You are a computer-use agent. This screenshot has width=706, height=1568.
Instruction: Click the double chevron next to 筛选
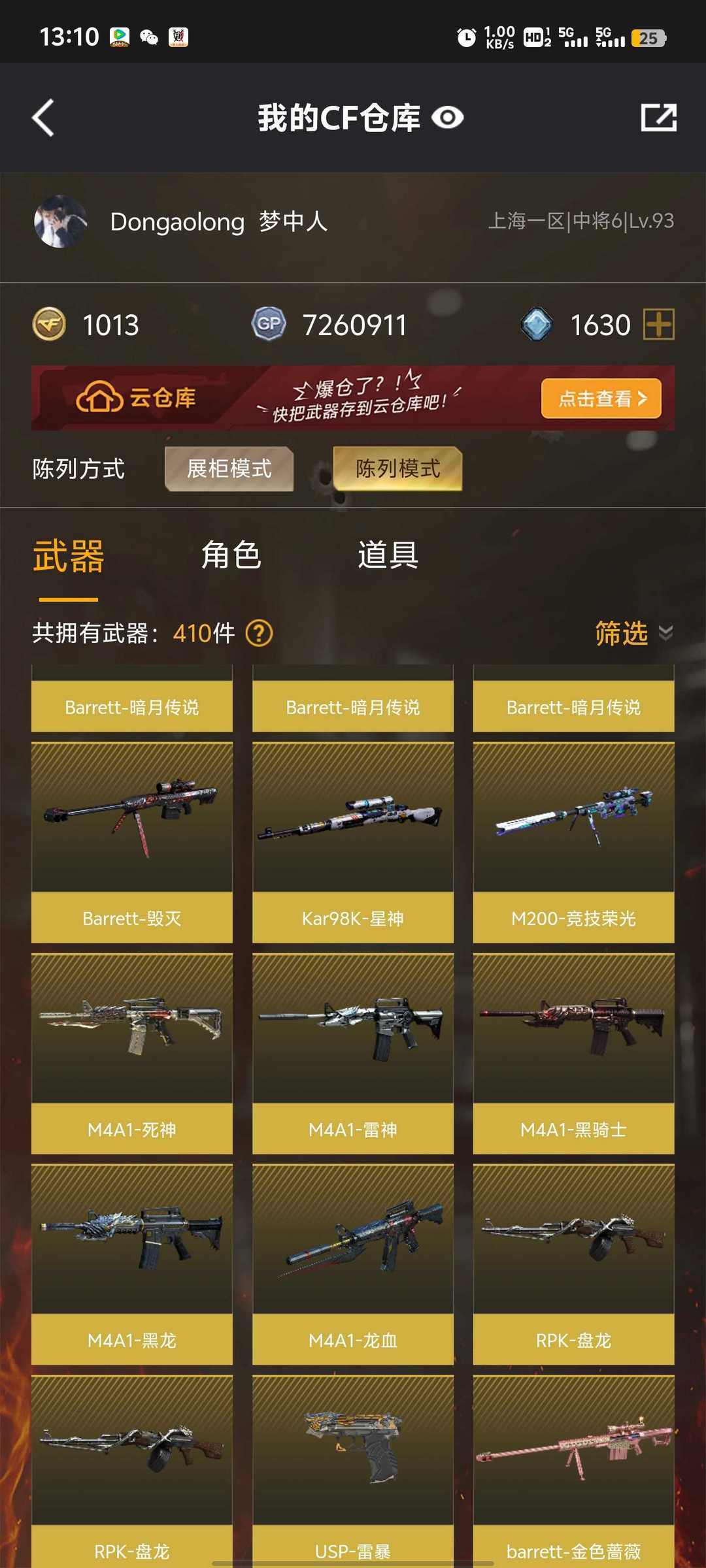[x=665, y=633]
